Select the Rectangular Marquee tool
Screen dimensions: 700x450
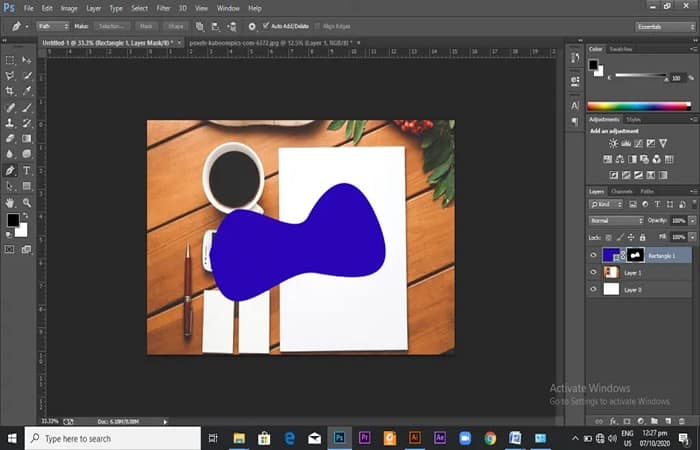[x=10, y=60]
